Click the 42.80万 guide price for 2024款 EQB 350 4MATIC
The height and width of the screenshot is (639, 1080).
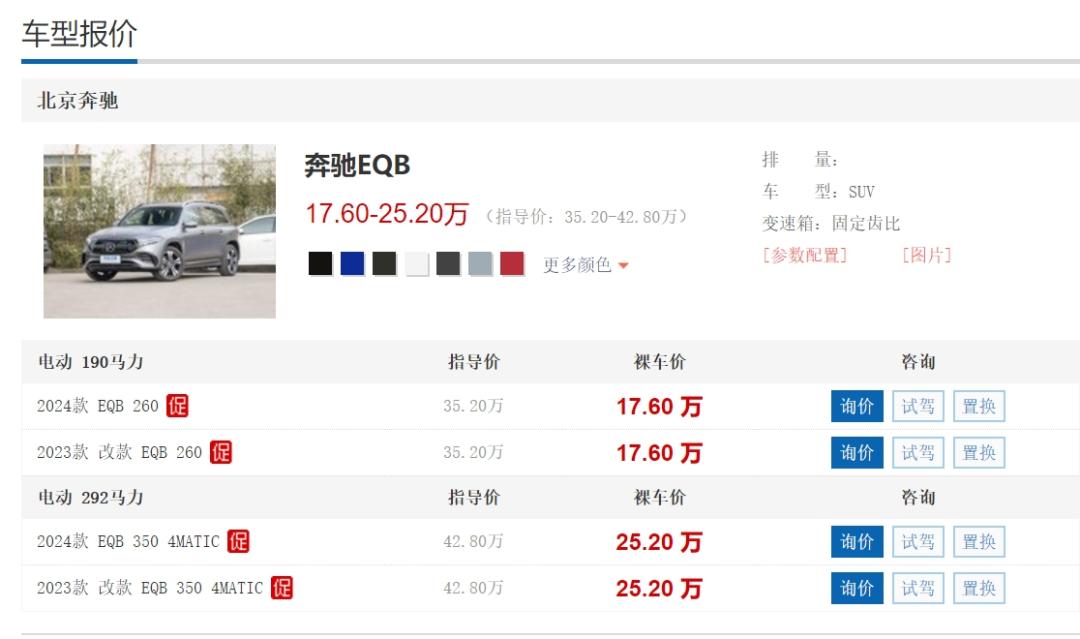pos(473,541)
